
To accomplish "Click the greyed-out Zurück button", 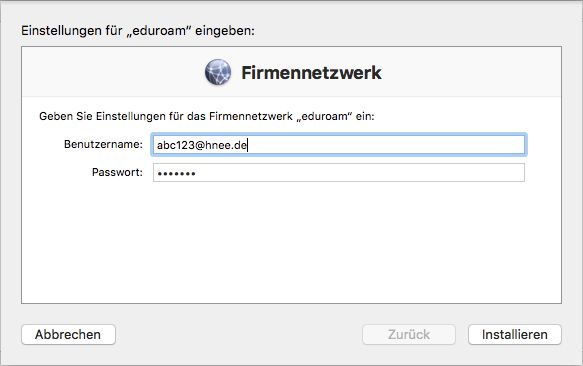I will tap(409, 334).
